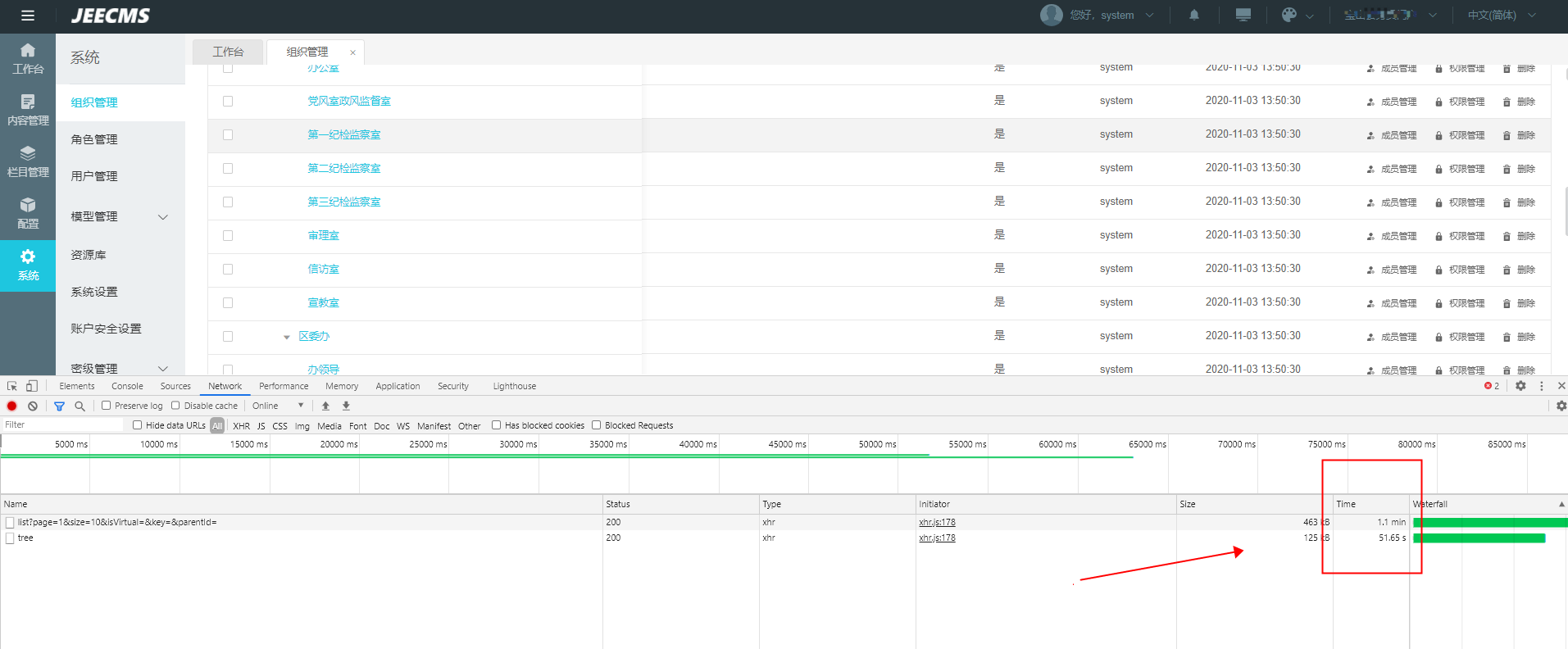Viewport: 1568px width, 649px height.
Task: Click the monitor preview icon in header
Action: [1243, 15]
